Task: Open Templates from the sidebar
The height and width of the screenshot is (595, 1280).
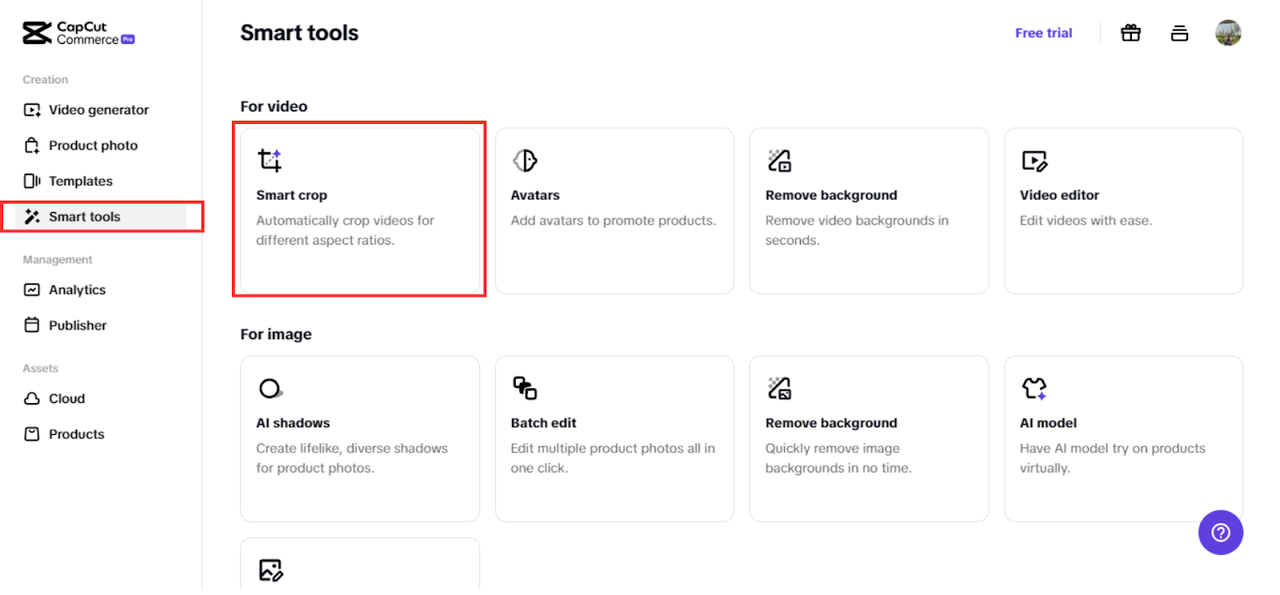Action: coord(80,181)
